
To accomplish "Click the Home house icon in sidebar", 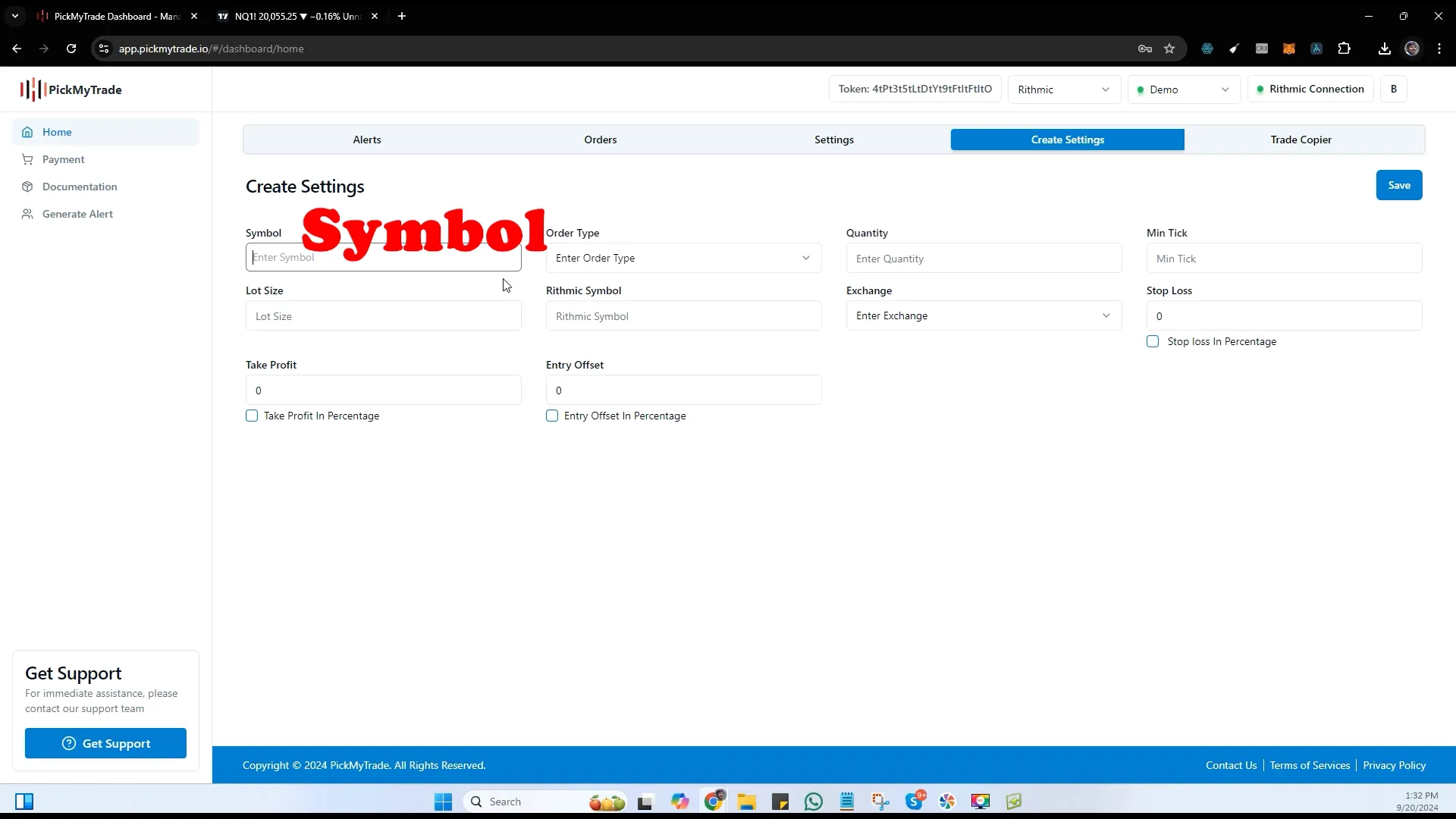I will 27,132.
